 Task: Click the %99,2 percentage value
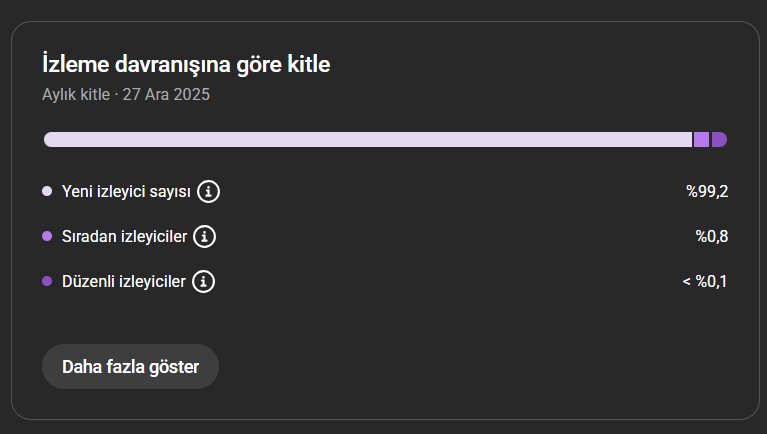pos(707,191)
